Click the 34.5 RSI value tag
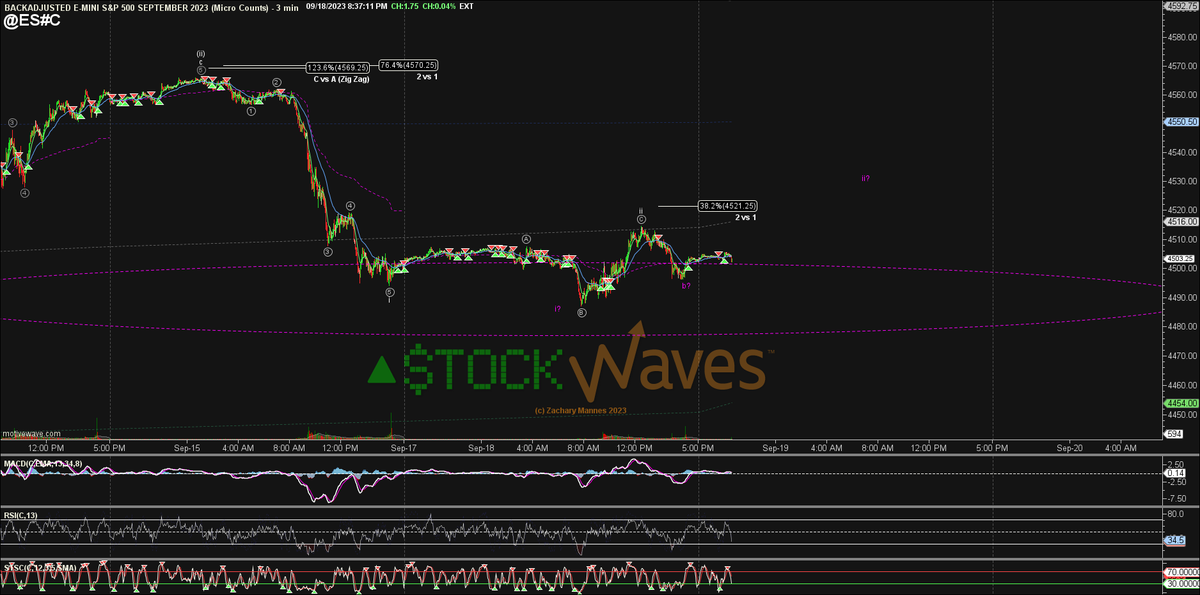 1176,540
